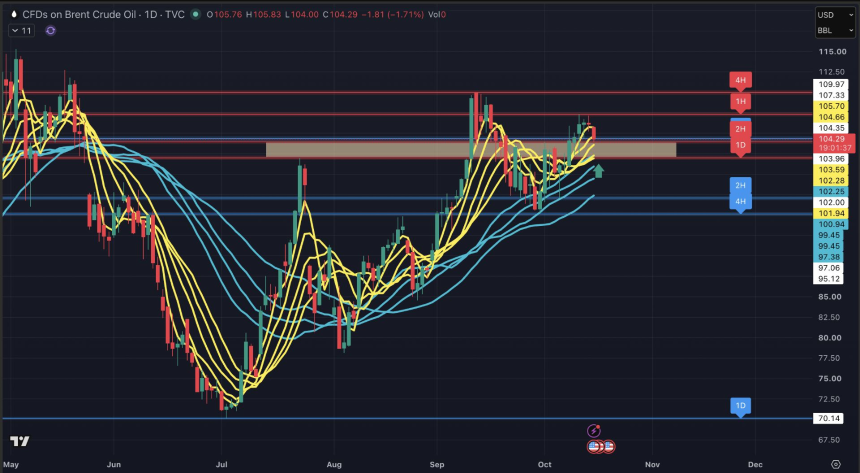
Task: Click the CFDs on Brent Crude Oil title
Action: [x=79, y=14]
